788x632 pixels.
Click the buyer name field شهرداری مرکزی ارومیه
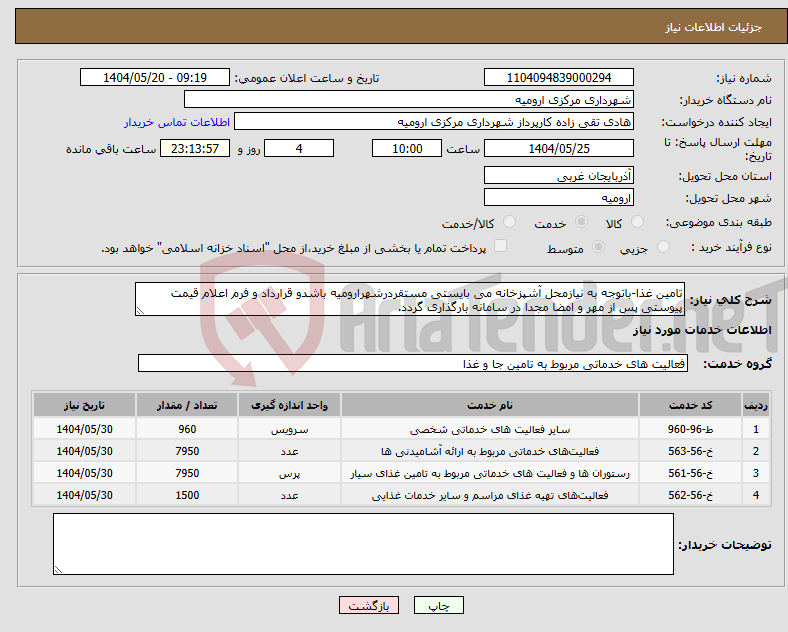(x=409, y=99)
